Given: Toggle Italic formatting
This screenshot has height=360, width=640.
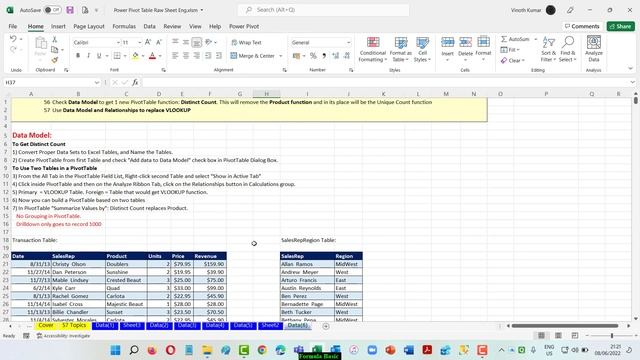Looking at the screenshot, I should click(88, 56).
